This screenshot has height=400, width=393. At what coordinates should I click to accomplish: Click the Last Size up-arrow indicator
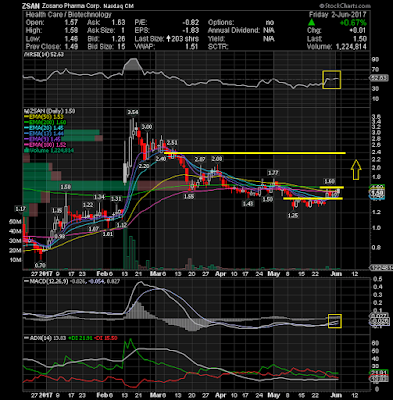pos(169,39)
